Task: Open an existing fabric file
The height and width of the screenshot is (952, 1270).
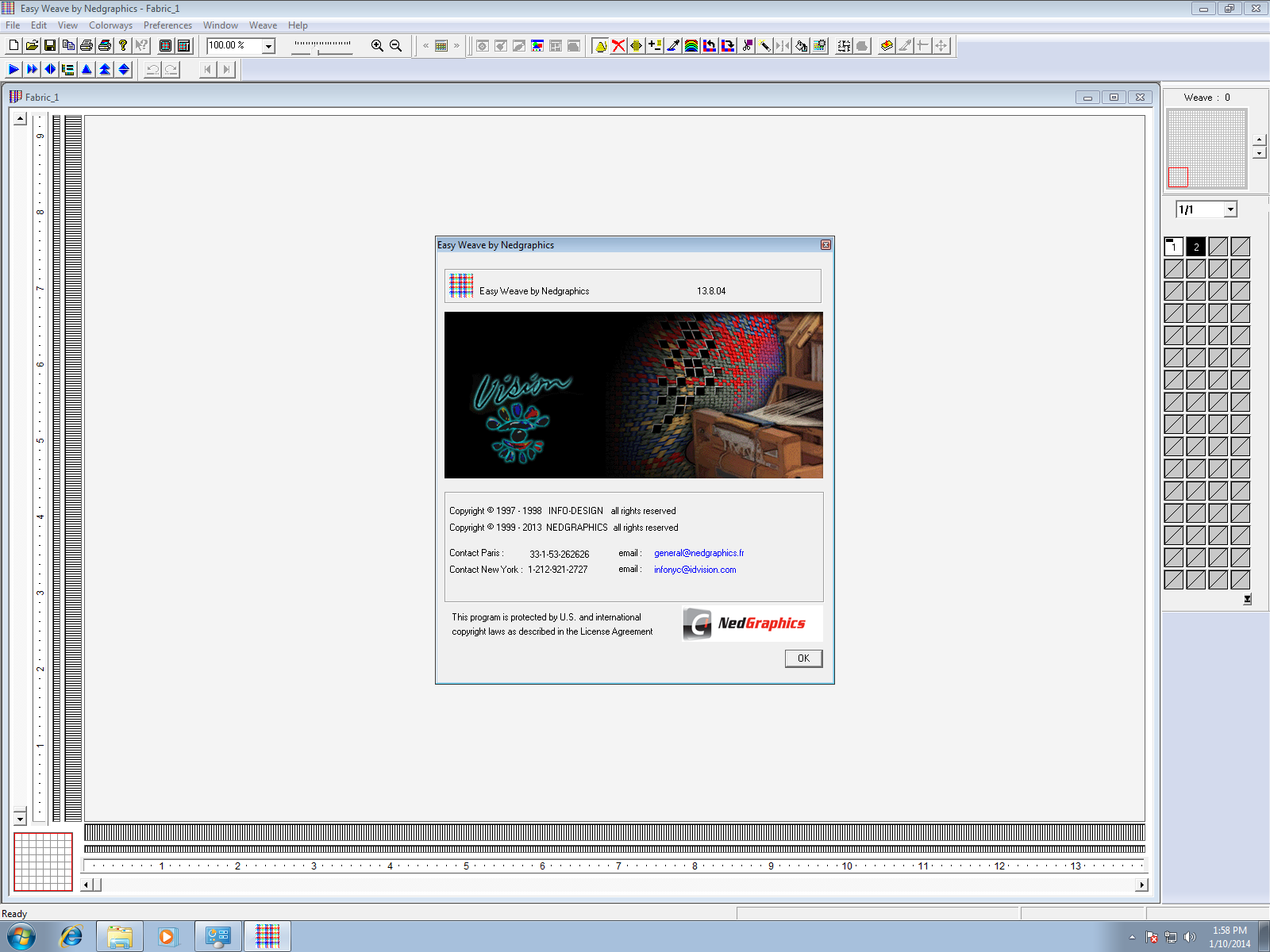Action: [31, 45]
